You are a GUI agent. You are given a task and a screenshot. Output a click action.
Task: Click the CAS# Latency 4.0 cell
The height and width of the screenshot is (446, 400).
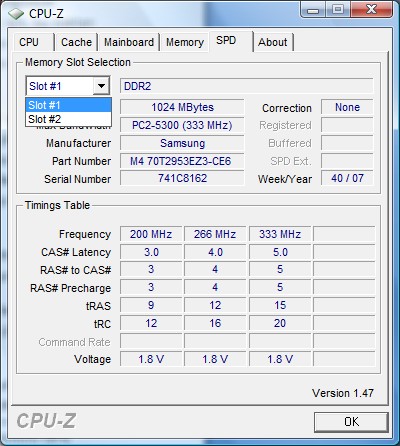point(215,252)
